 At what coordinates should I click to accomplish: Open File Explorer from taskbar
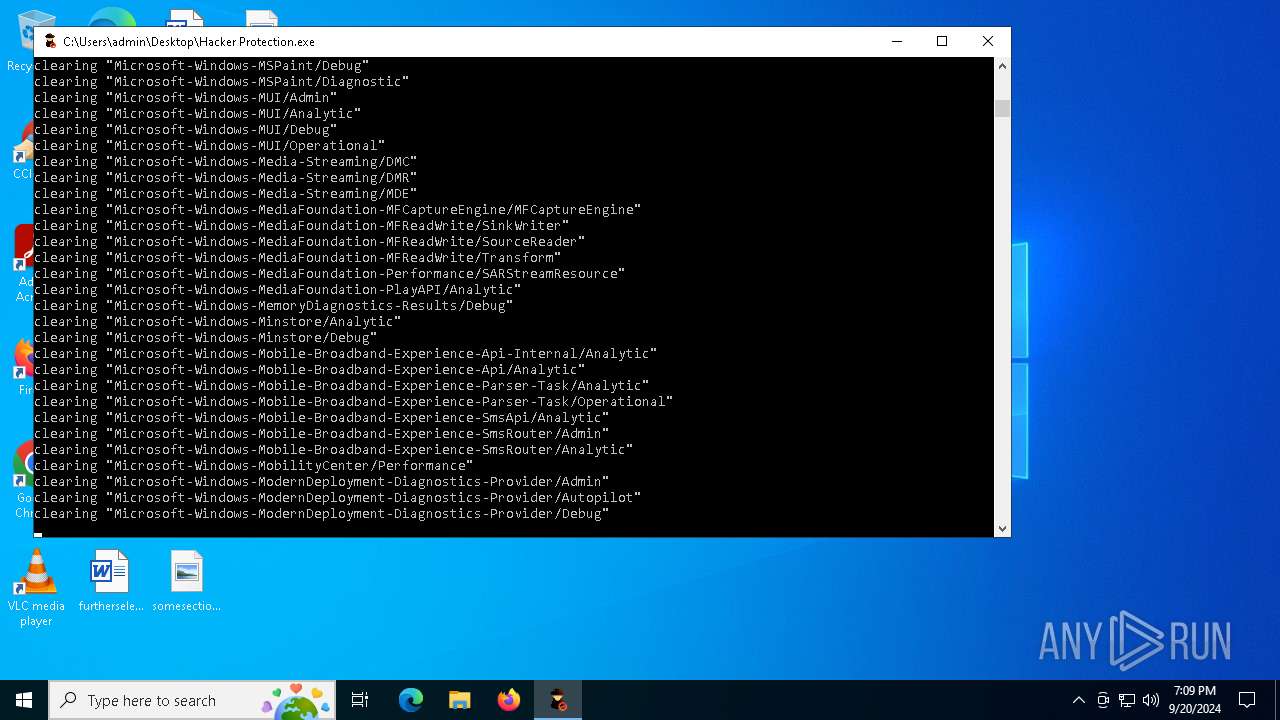459,700
